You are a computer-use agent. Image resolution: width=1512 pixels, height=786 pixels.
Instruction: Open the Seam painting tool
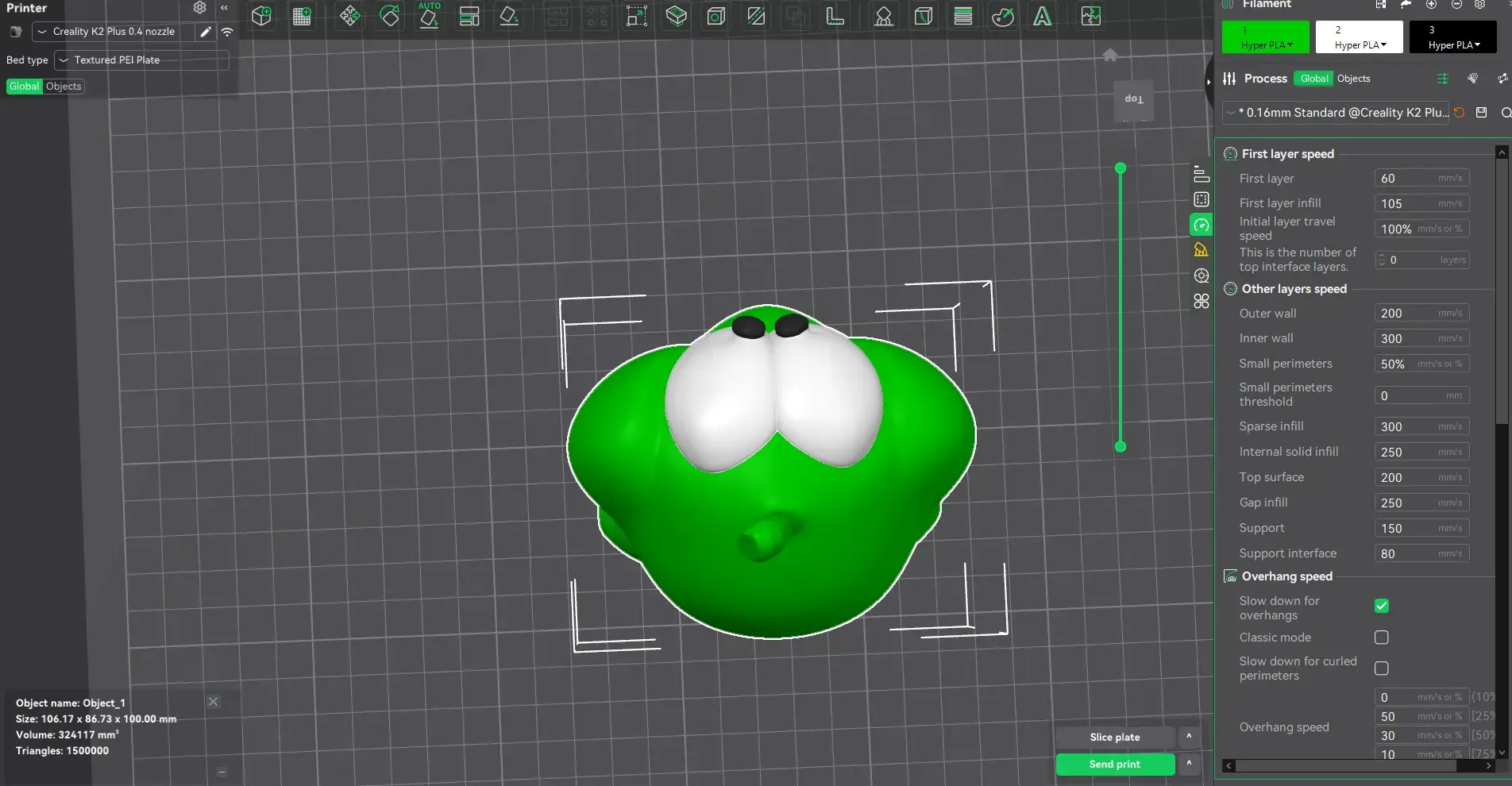coord(923,16)
